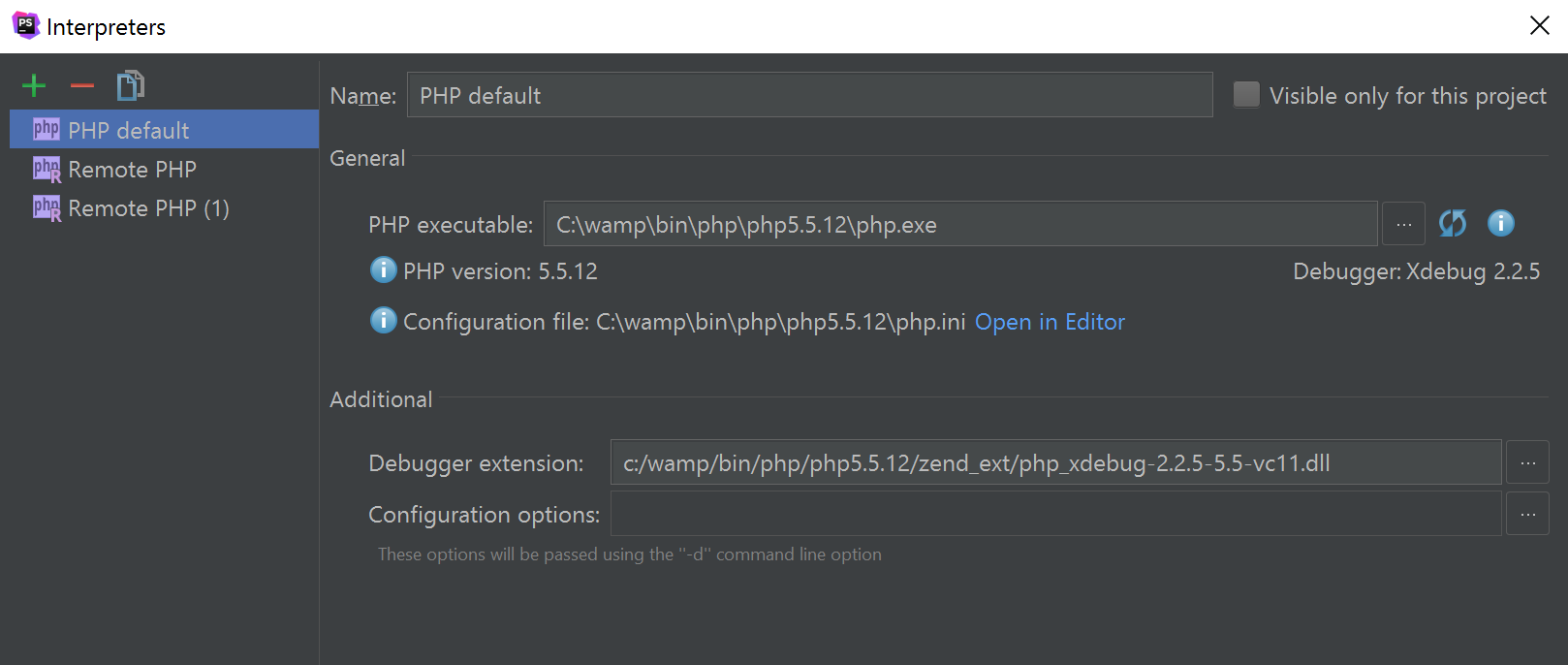Viewport: 1568px width, 665px height.
Task: Click info icon beside PHP version
Action: (x=384, y=269)
